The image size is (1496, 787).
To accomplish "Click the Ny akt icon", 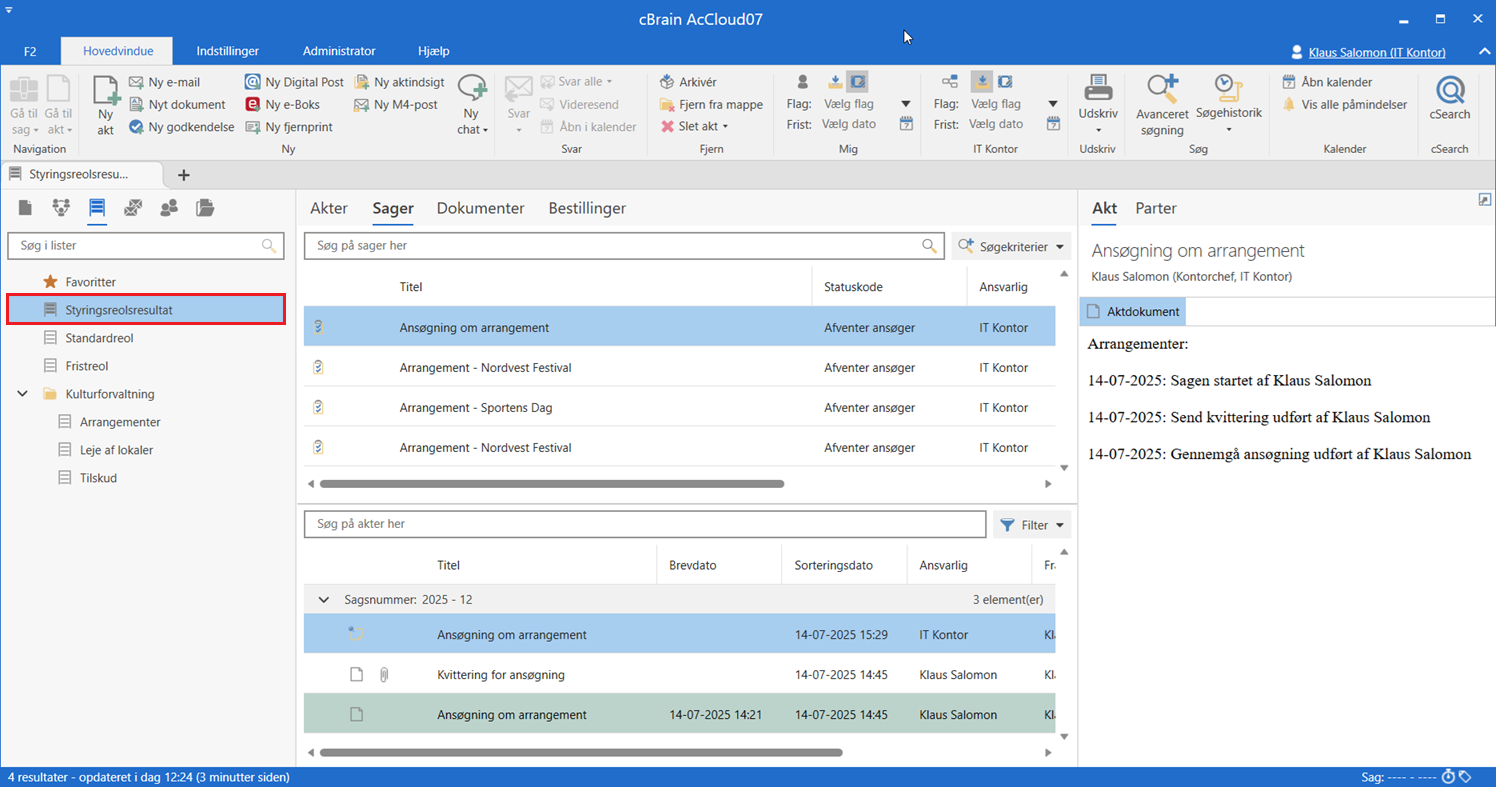I will tap(106, 93).
